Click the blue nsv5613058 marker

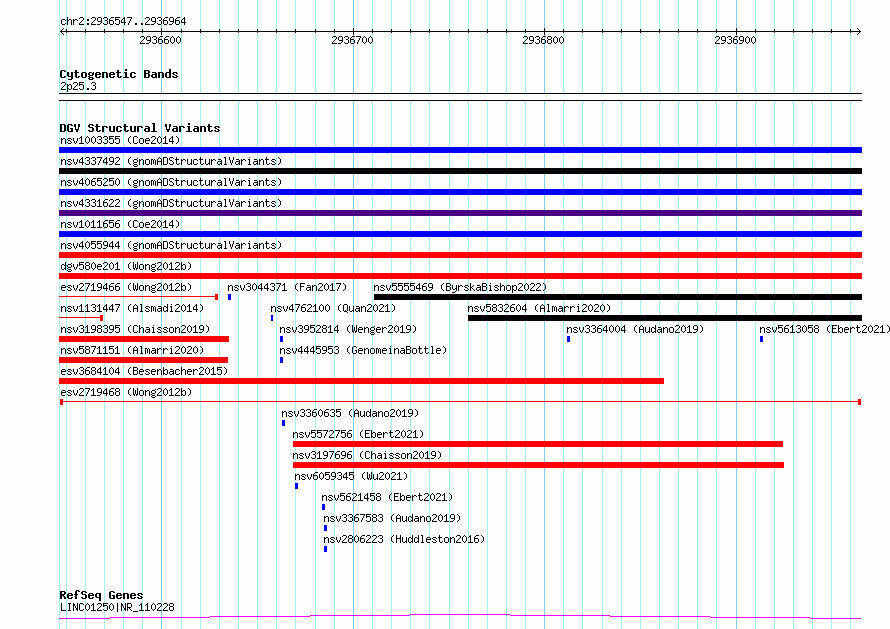(x=761, y=339)
